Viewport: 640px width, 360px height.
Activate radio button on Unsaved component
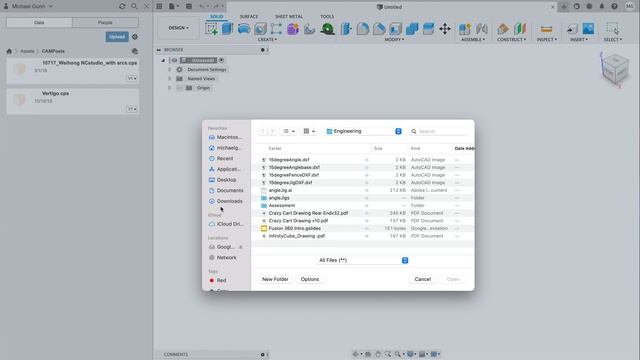(221, 60)
